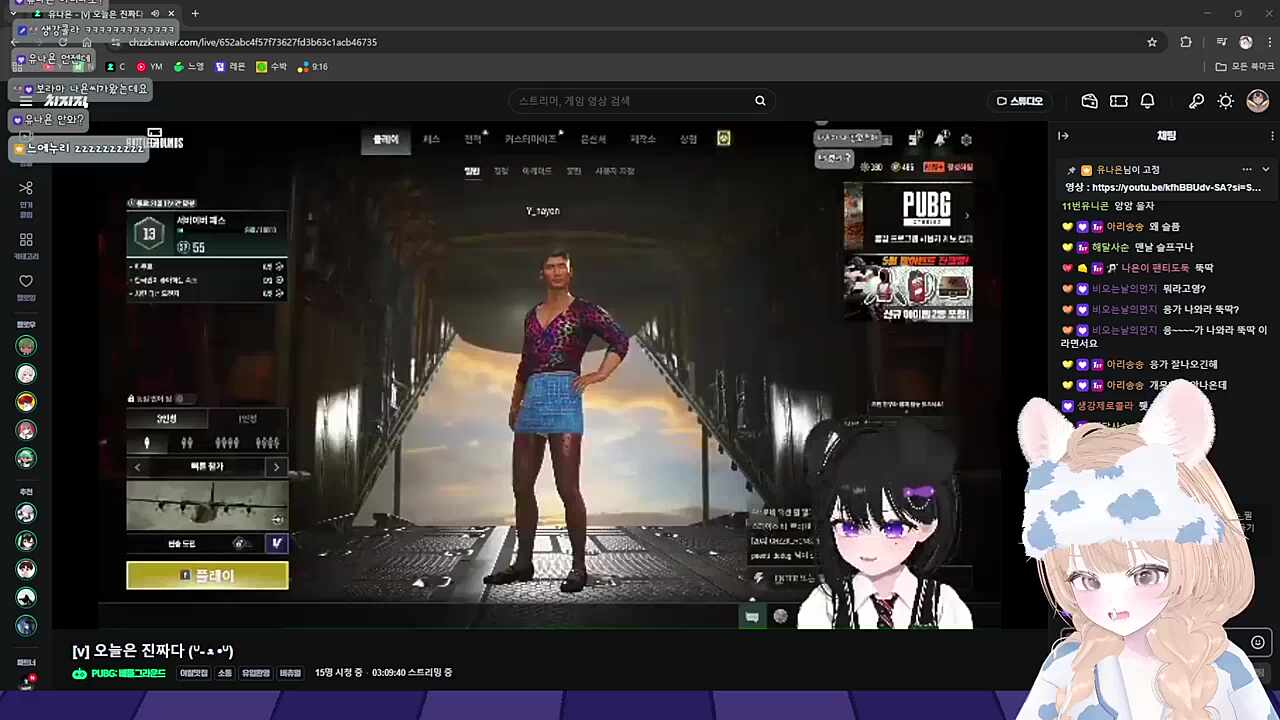Open the 수박 bookmark
The width and height of the screenshot is (1280, 720).
[271, 67]
